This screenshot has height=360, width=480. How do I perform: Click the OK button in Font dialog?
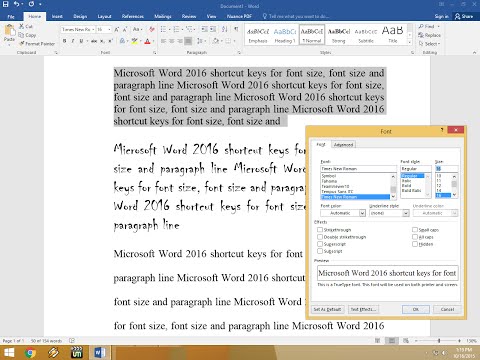coord(416,309)
